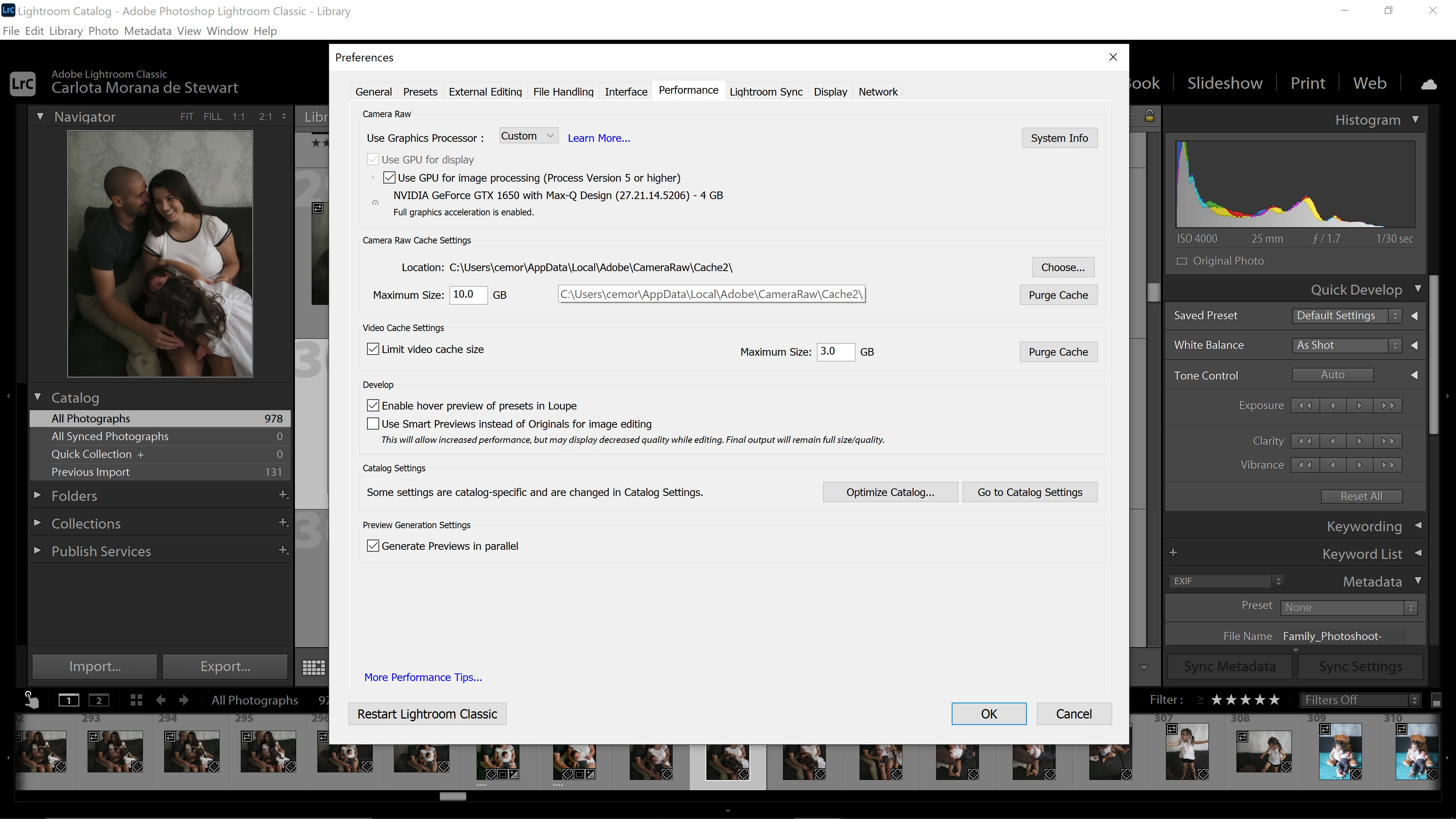Enable Use Smart Previews for image editing
Image resolution: width=1456 pixels, height=819 pixels.
(x=373, y=424)
